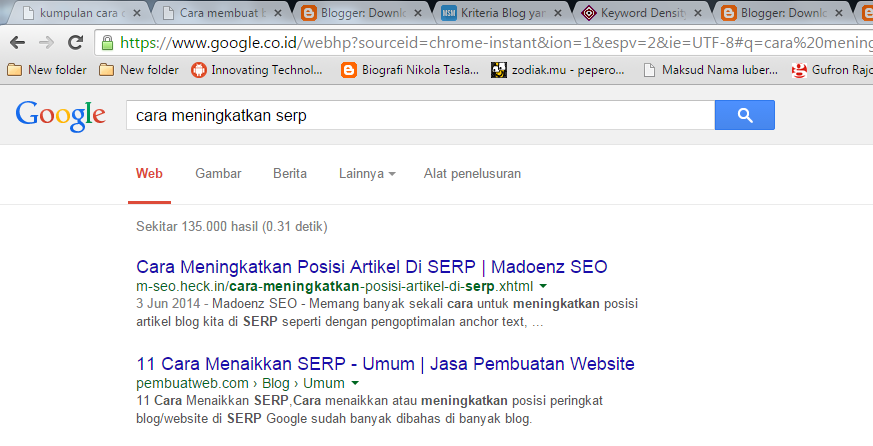The image size is (873, 446).
Task: Close the Cara membuat tab
Action: 278,13
